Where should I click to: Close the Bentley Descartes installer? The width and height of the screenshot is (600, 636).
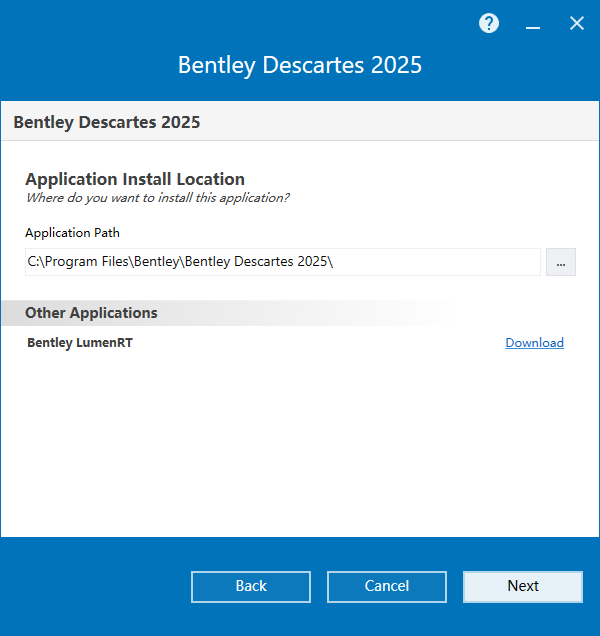(x=576, y=24)
